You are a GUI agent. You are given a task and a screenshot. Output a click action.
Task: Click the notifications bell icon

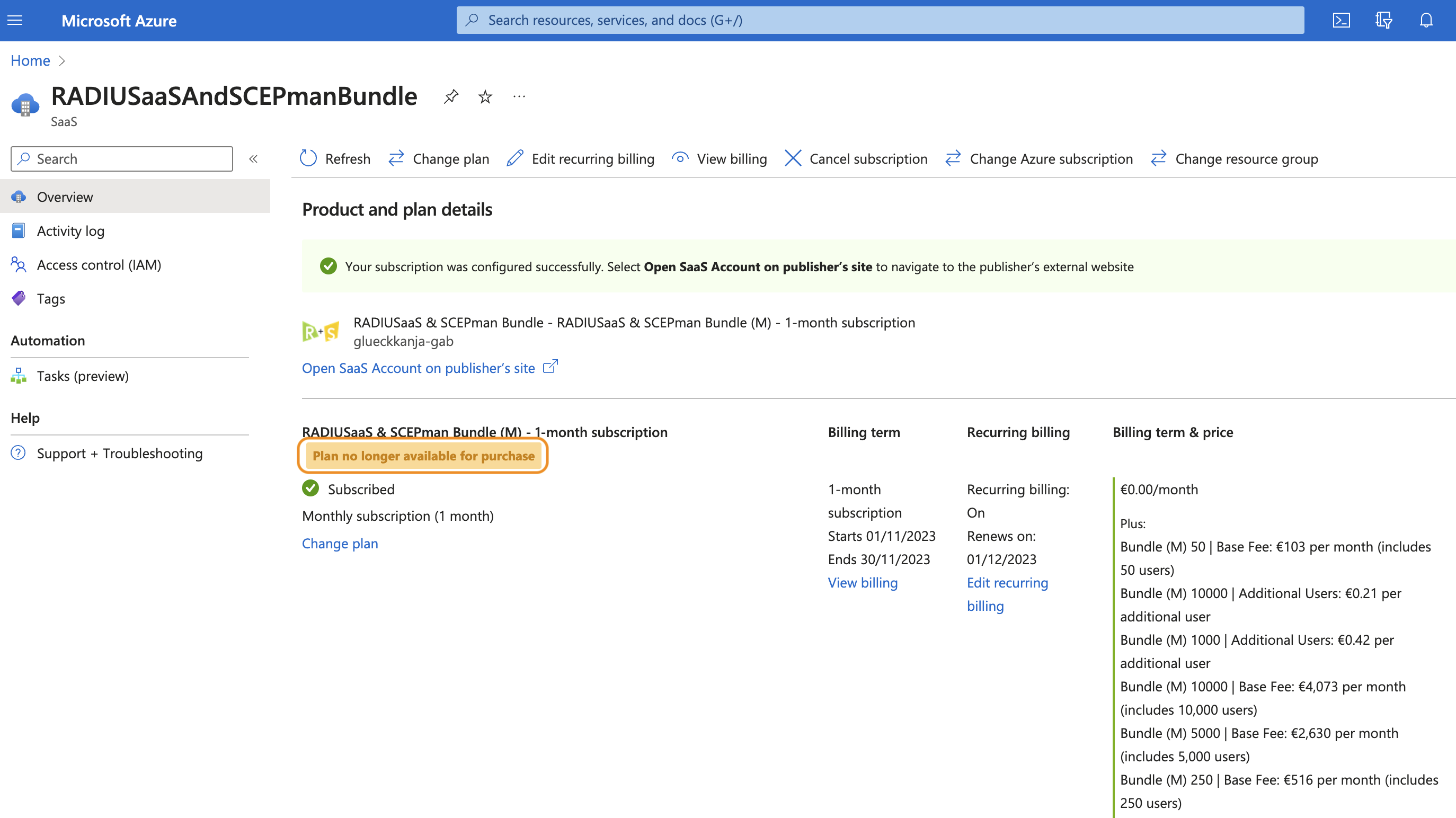pos(1426,20)
